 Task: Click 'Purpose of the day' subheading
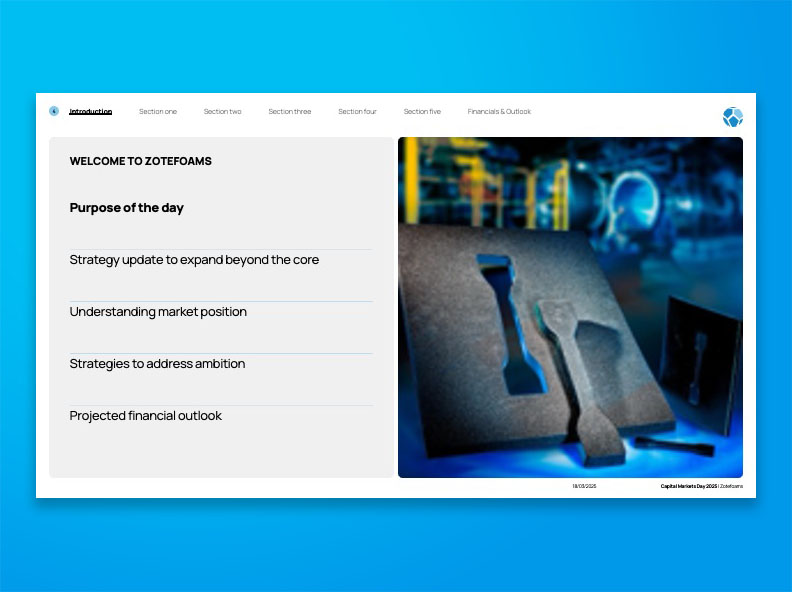[126, 208]
